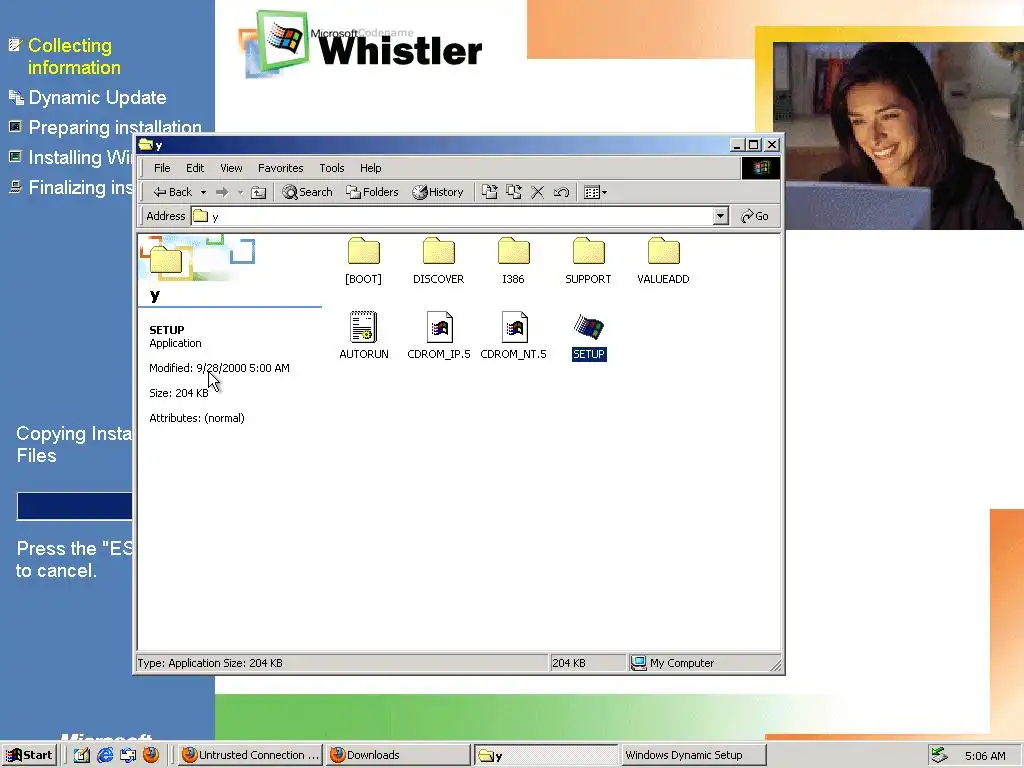Click the 'Modified: 9/28/2000 5:00 AM' text
Screen dimensions: 1024x768
pyautogui.click(x=219, y=368)
